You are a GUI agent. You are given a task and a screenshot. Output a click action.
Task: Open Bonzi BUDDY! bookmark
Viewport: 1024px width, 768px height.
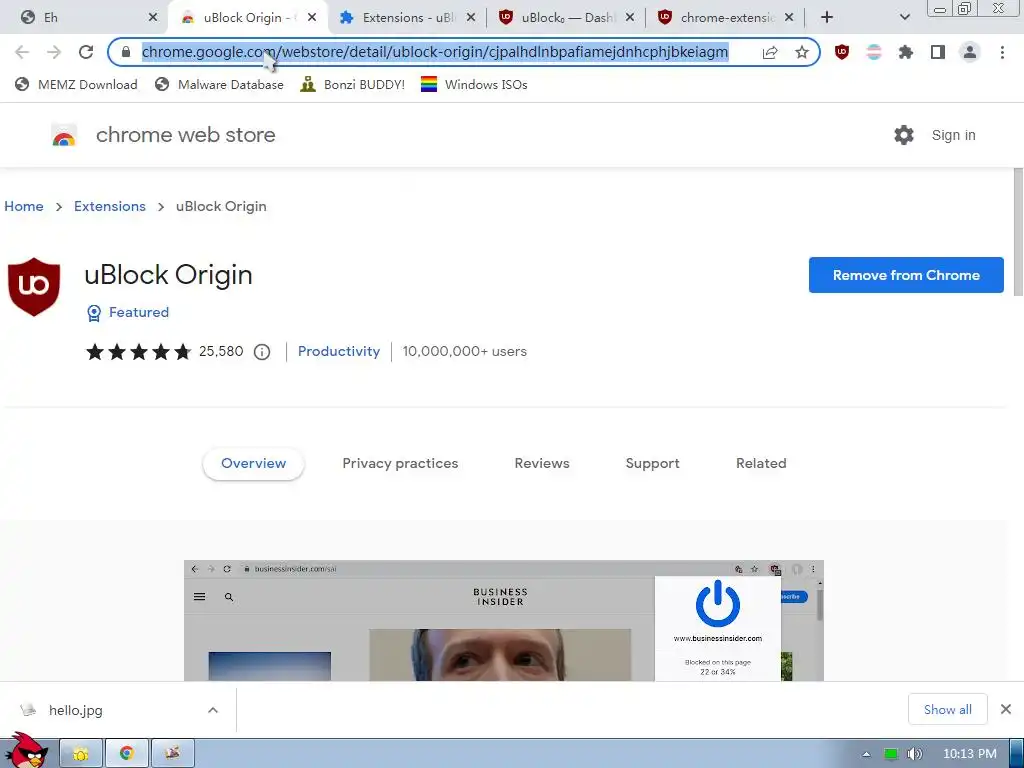(353, 85)
